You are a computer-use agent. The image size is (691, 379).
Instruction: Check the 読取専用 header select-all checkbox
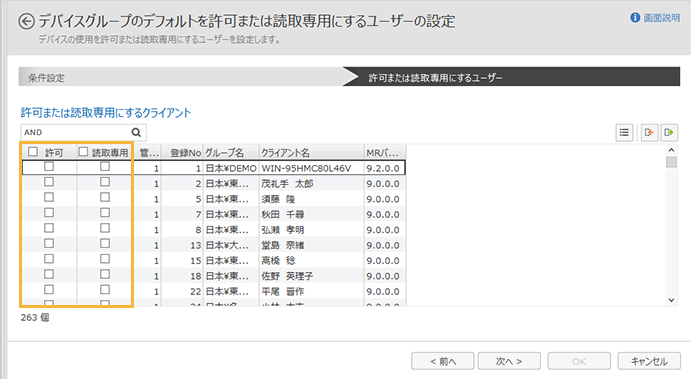[x=83, y=152]
